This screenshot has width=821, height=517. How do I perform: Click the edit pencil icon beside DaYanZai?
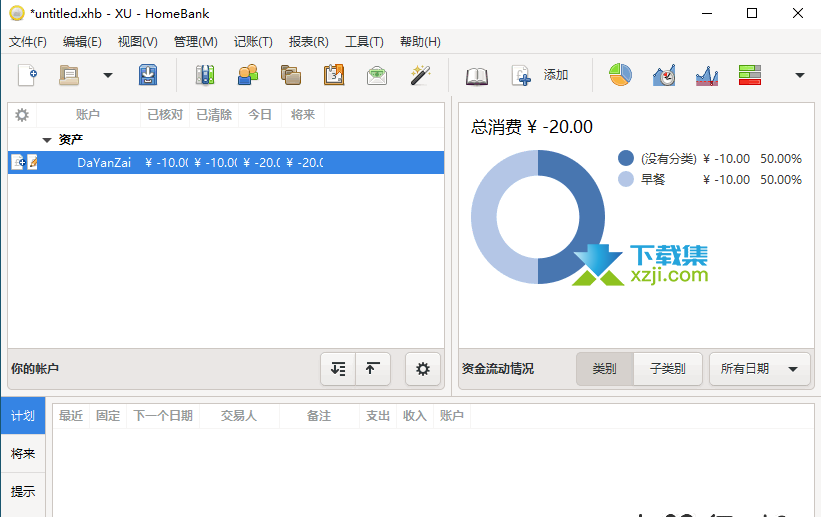(x=32, y=162)
